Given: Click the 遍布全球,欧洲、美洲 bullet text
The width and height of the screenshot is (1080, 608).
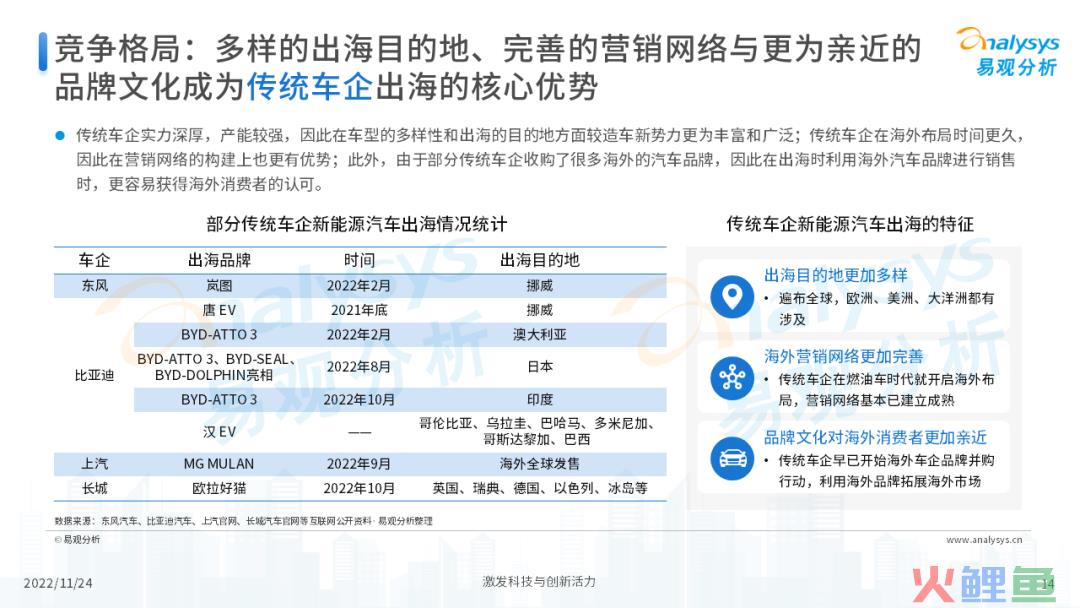Looking at the screenshot, I should click(x=886, y=308).
